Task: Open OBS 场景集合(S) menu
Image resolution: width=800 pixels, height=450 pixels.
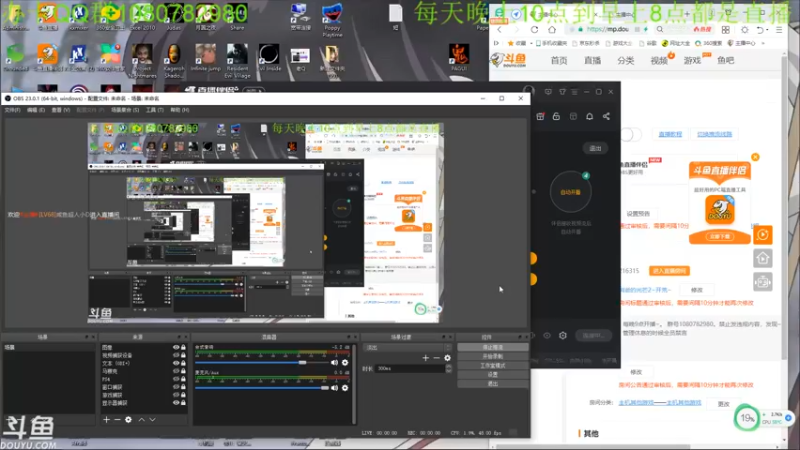Action: pos(125,110)
